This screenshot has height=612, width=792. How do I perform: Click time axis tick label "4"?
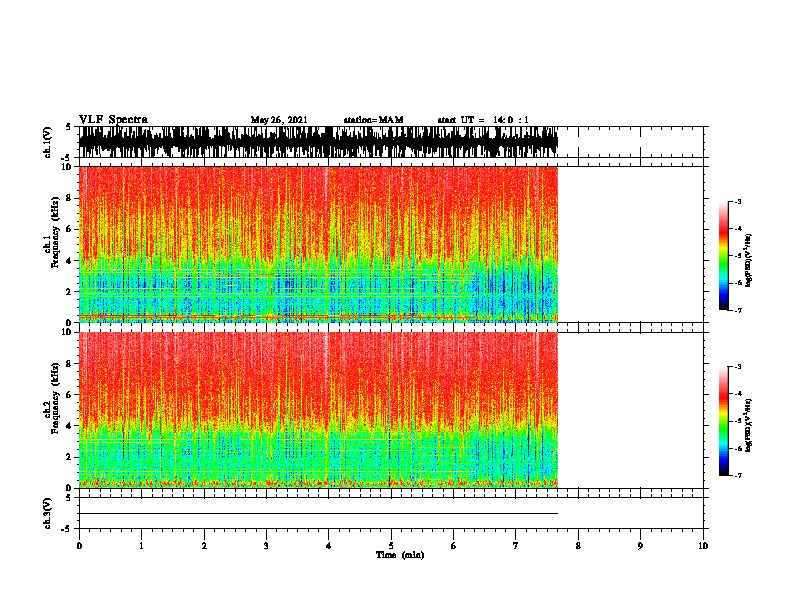click(329, 546)
